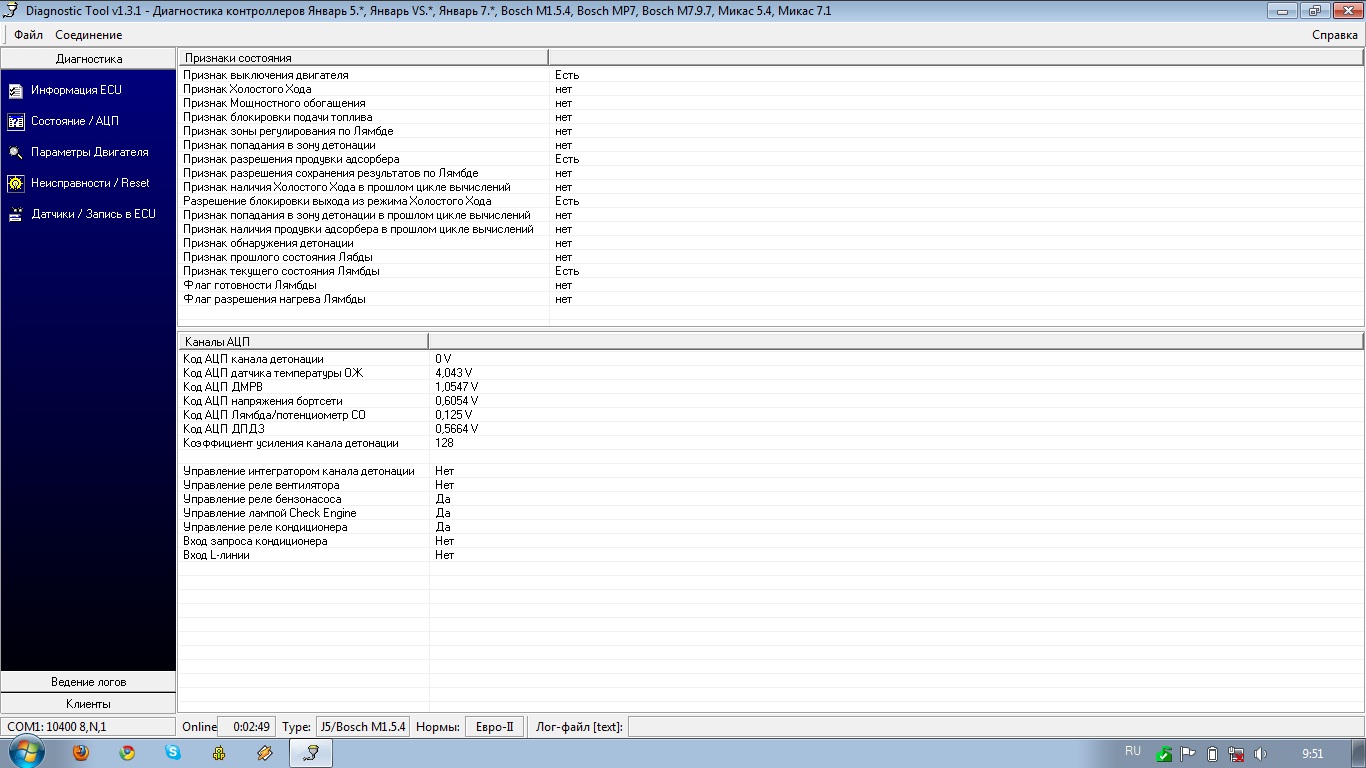Viewport: 1366px width, 768px height.
Task: Select row Признак выключения двигателя
Action: [x=771, y=75]
